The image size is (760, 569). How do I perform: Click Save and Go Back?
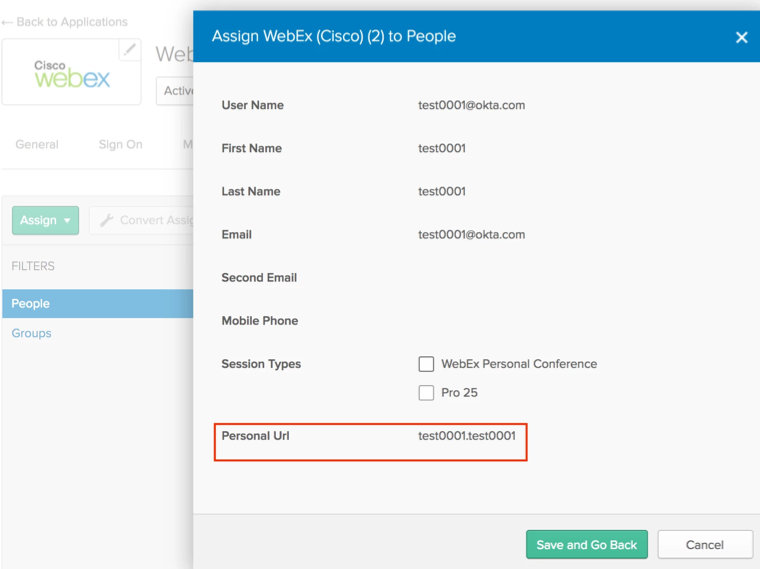[586, 545]
